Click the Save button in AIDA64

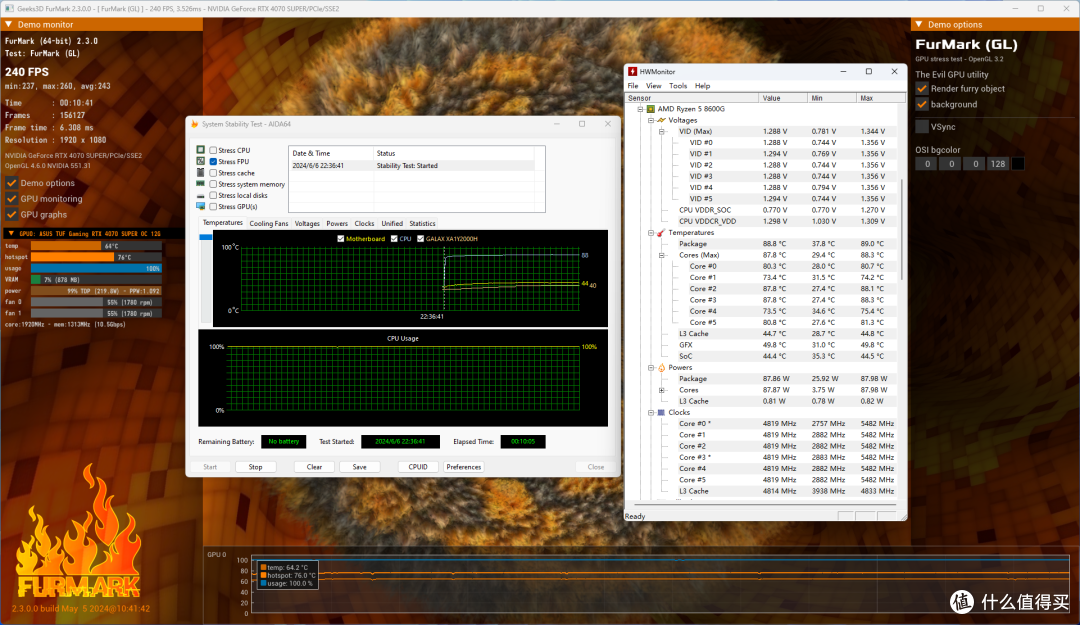tap(360, 467)
